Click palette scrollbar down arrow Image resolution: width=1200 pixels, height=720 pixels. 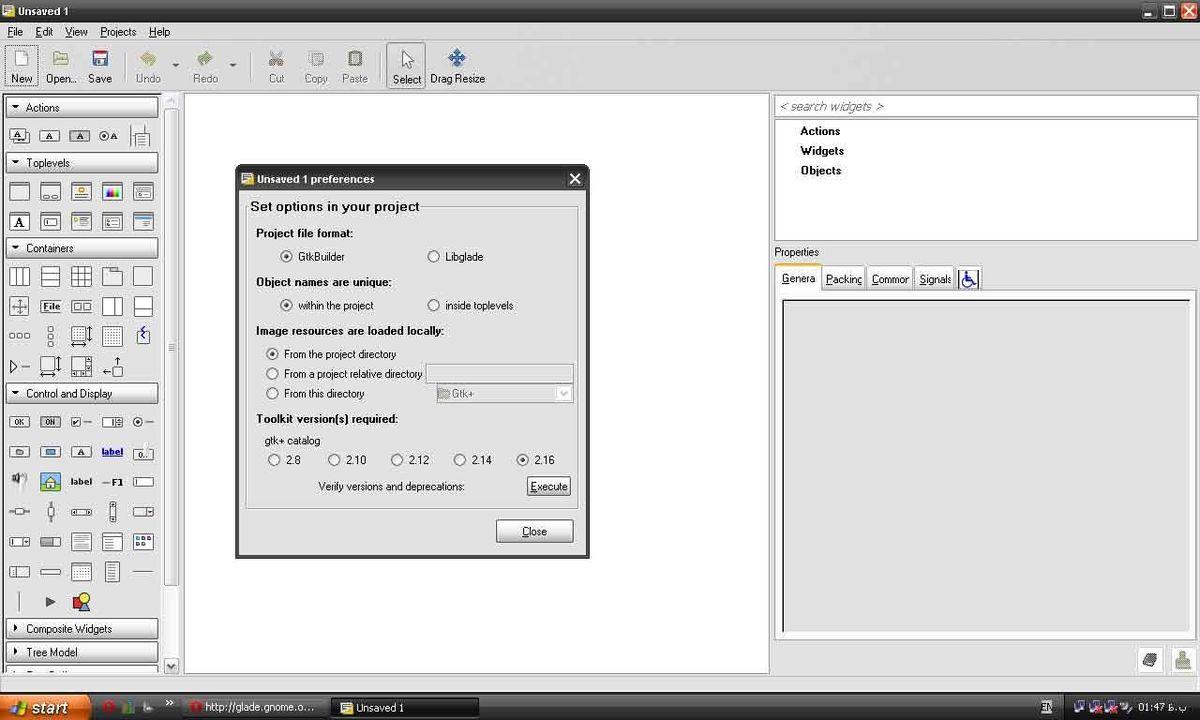171,666
